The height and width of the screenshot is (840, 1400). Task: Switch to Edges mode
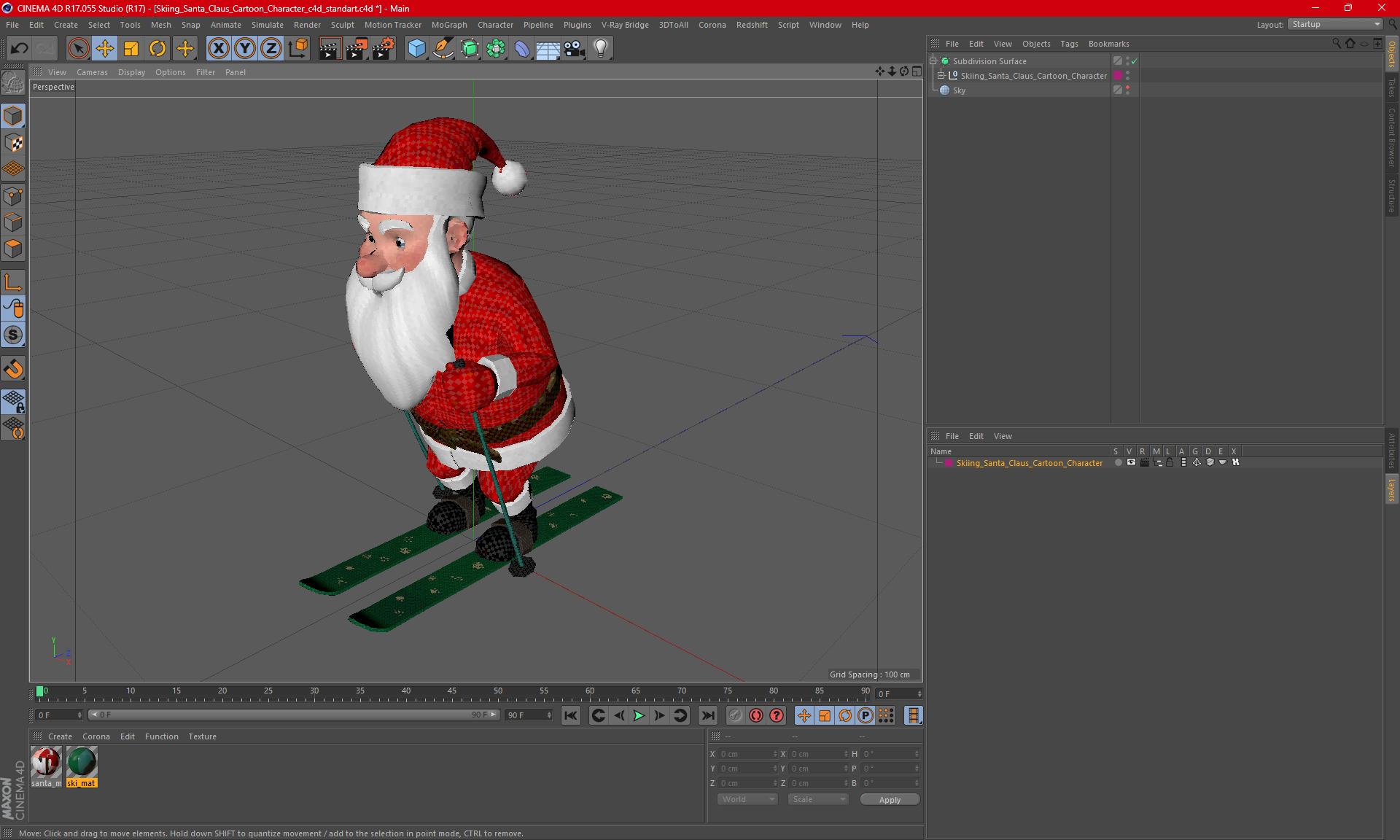(13, 222)
